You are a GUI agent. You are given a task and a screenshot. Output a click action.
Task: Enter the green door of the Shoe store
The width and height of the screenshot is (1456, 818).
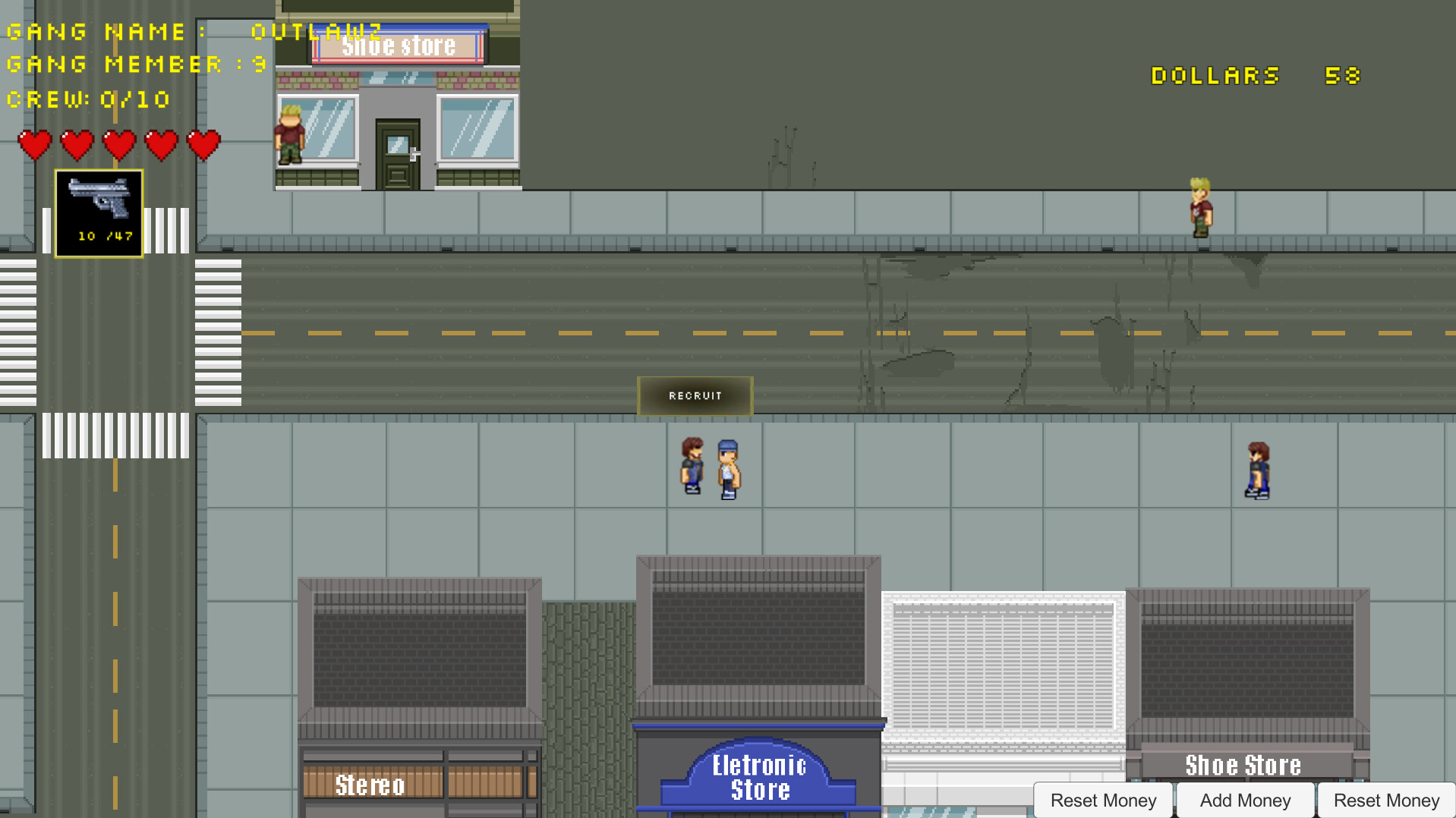pos(397,156)
